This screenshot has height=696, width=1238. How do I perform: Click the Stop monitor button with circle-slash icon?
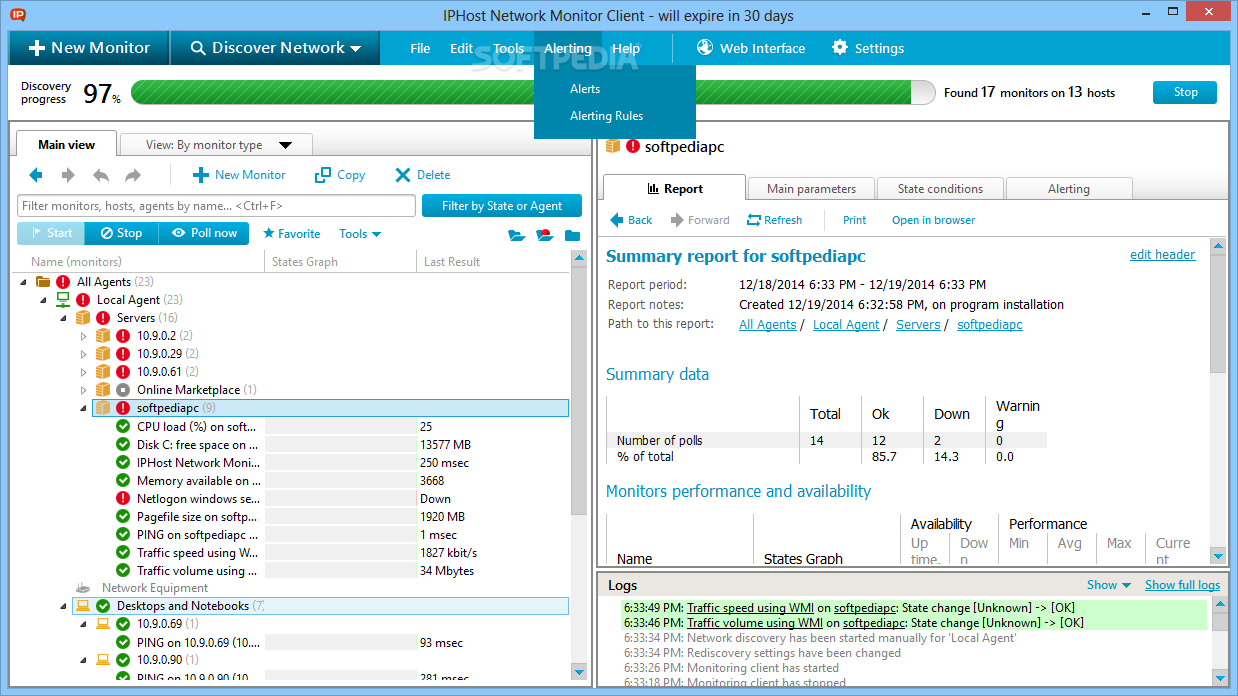click(121, 233)
